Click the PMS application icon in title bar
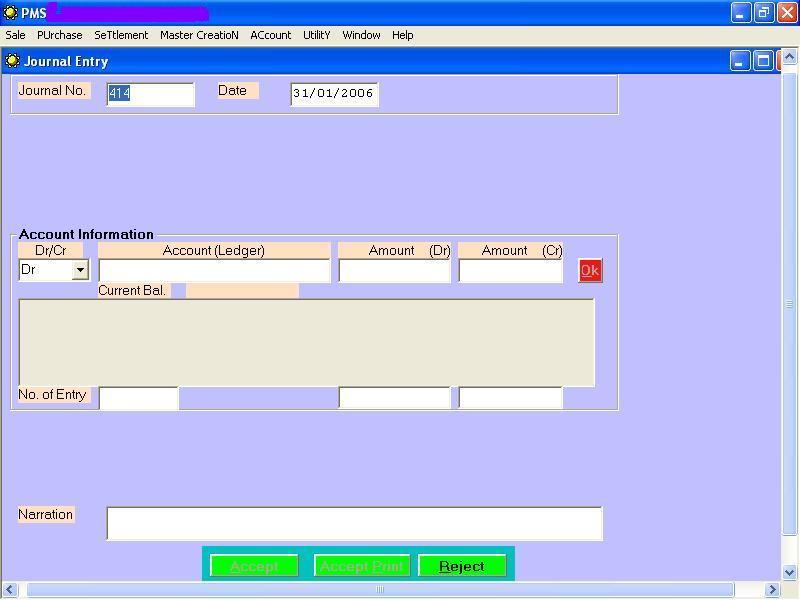The width and height of the screenshot is (800, 600). coord(10,13)
